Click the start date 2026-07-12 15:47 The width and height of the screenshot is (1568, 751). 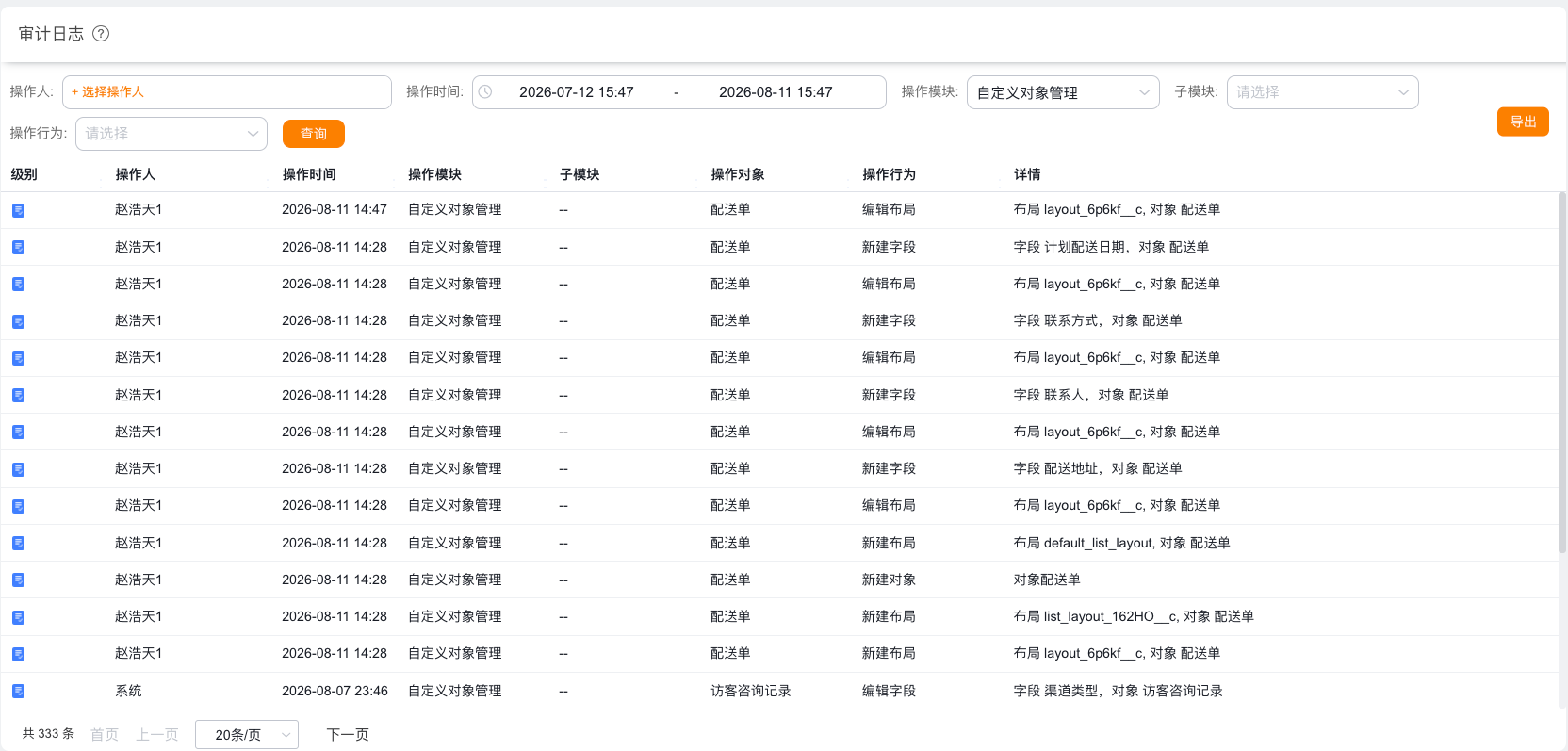577,92
